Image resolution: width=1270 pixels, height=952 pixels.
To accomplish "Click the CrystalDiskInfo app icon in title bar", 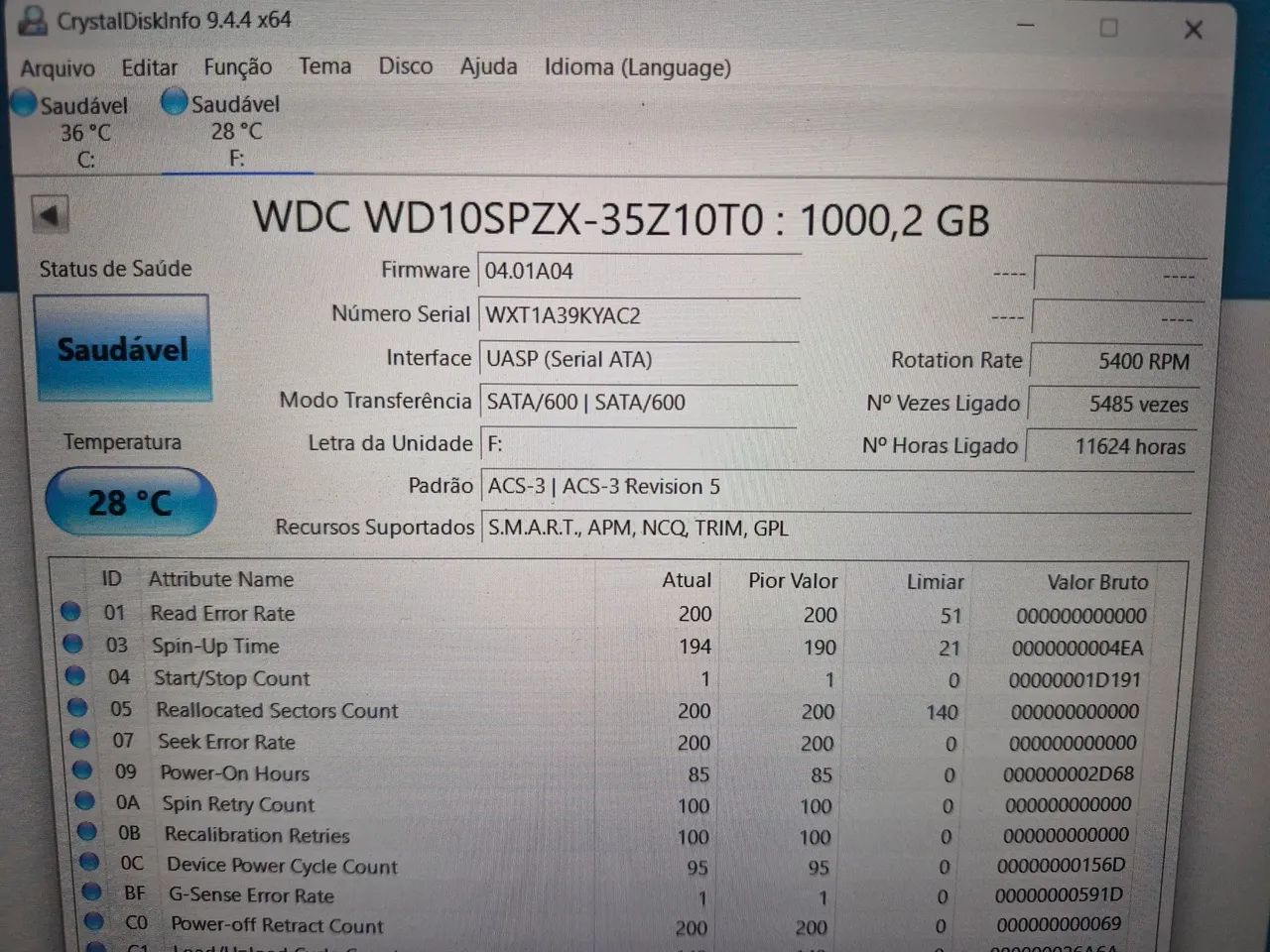I will pos(33,20).
